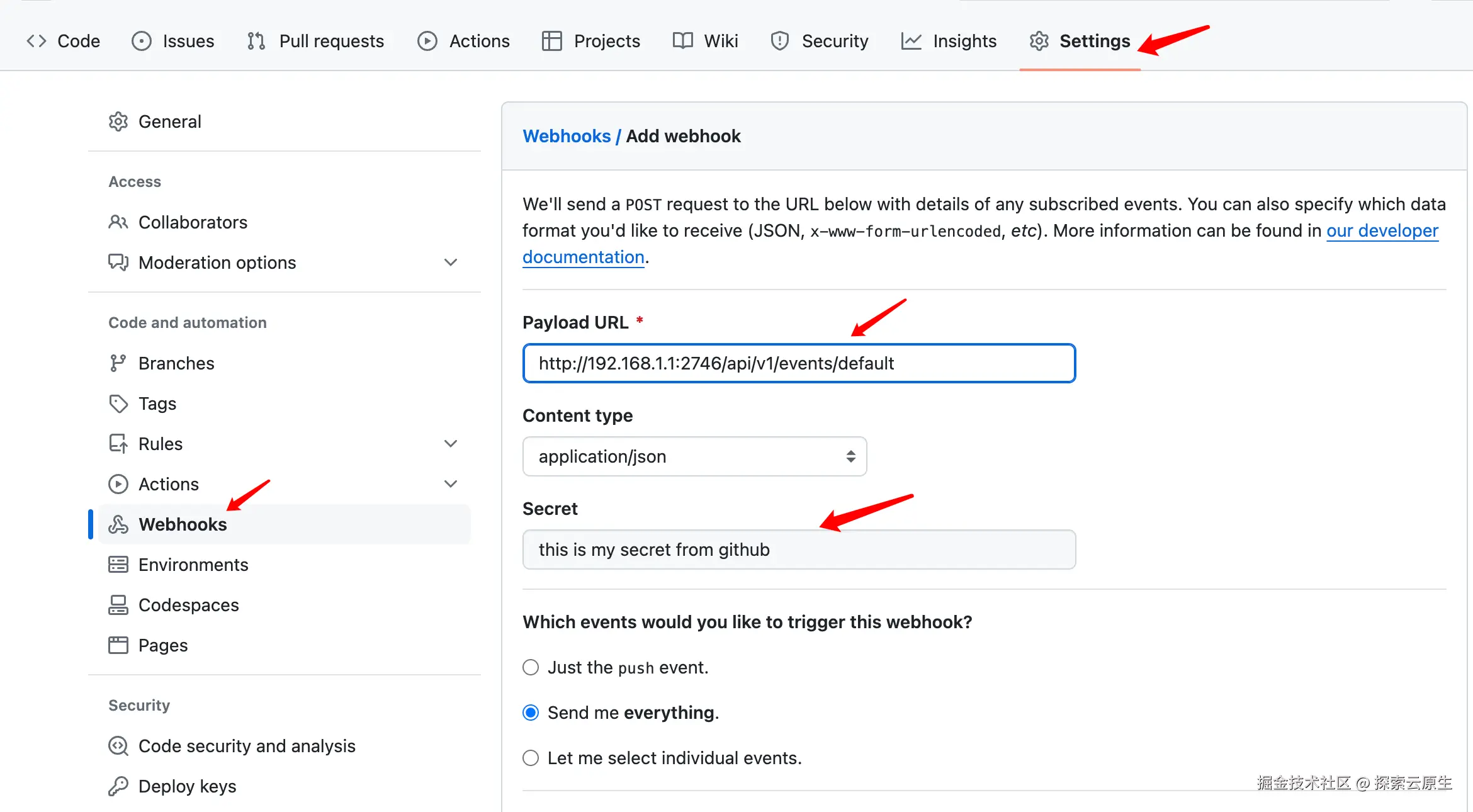The width and height of the screenshot is (1473, 812).
Task: Open the Projects board icon
Action: click(551, 40)
